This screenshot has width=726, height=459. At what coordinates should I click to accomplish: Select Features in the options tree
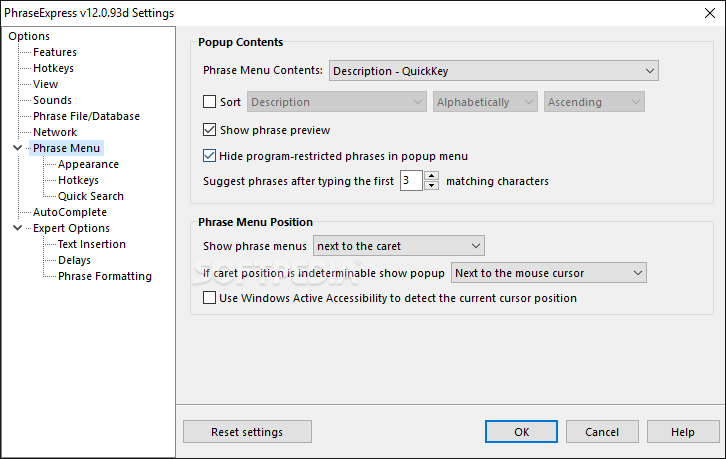pos(55,52)
